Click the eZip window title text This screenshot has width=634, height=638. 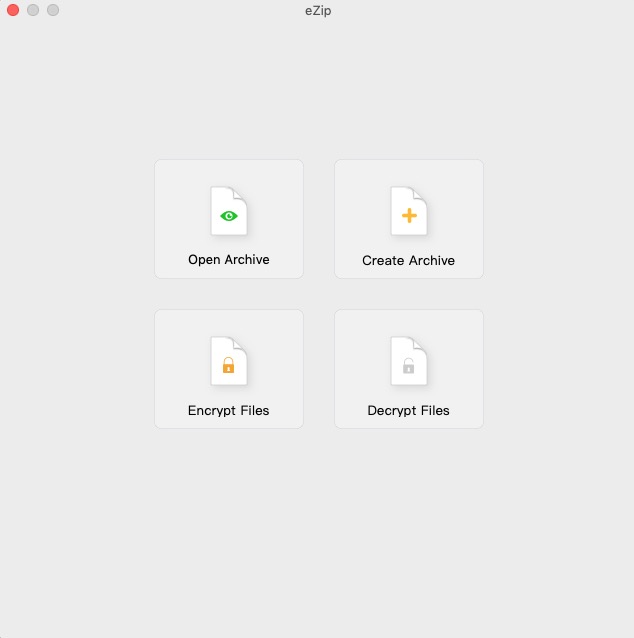(x=318, y=11)
